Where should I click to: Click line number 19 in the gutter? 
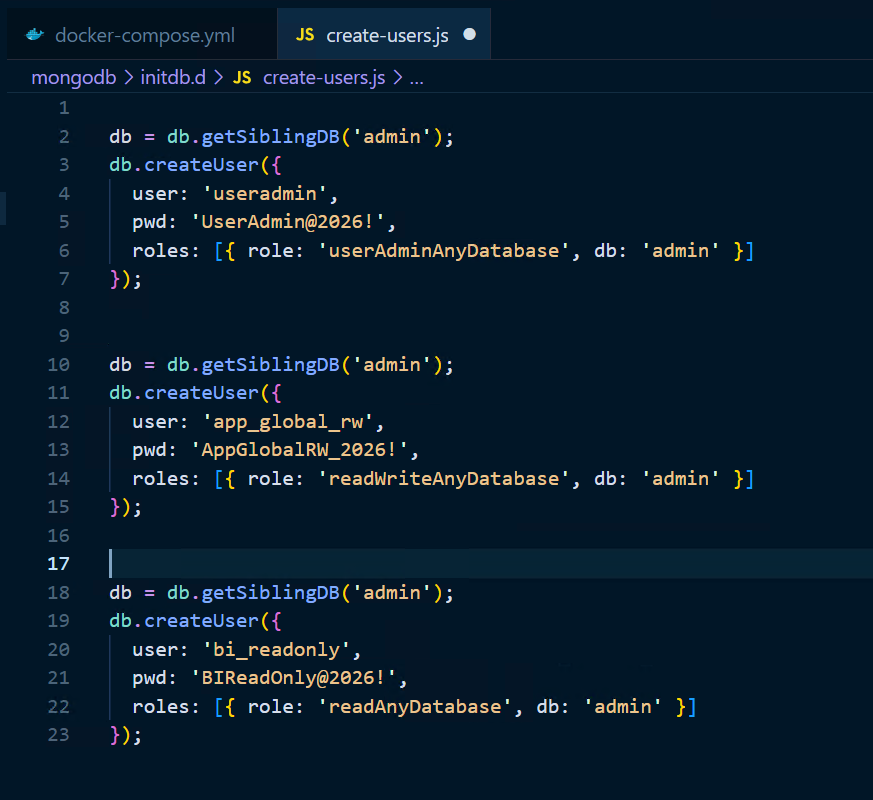pyautogui.click(x=59, y=621)
